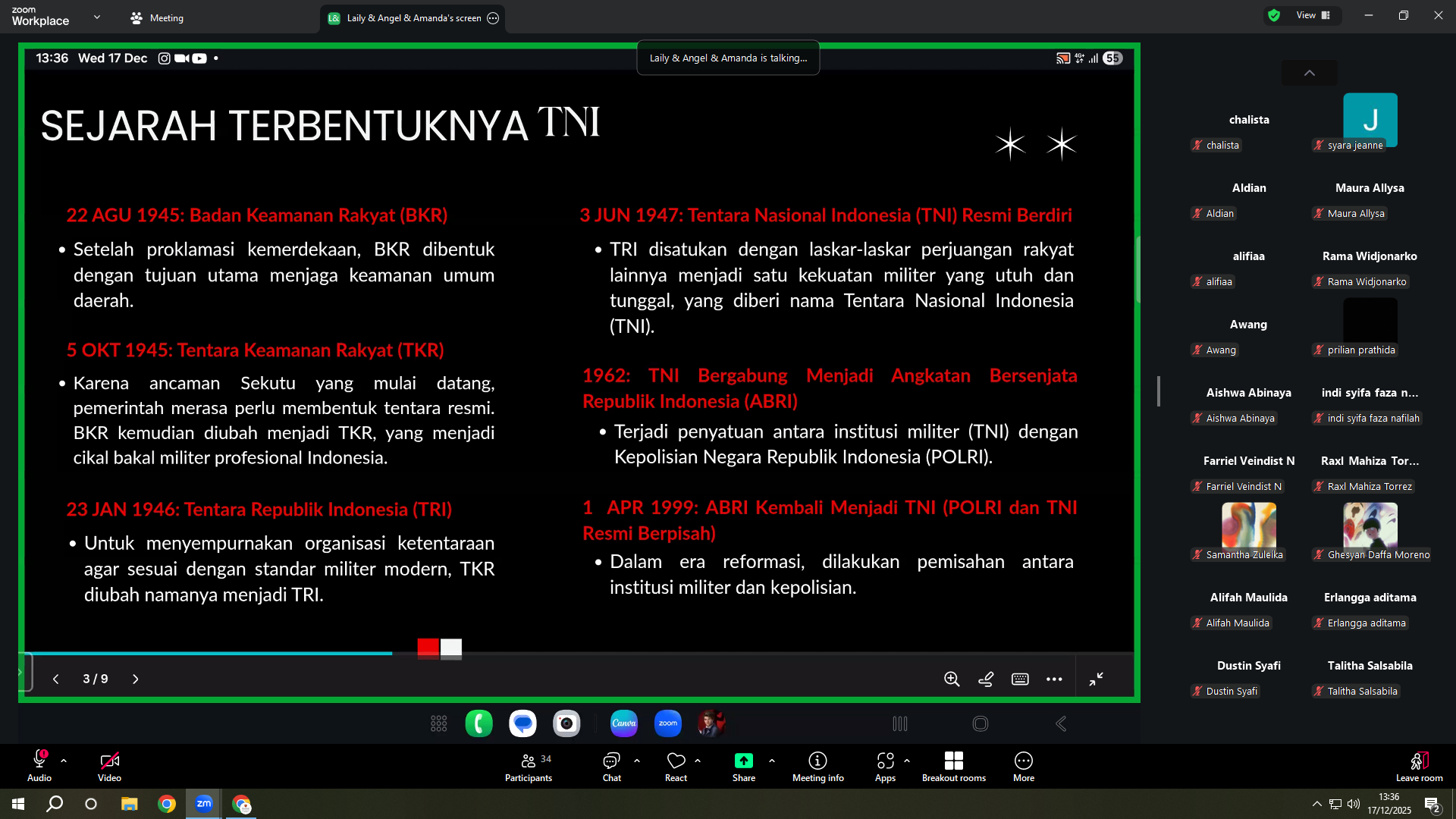Open the Zoom app icon in phone dock
This screenshot has width=1456, height=819.
(668, 723)
